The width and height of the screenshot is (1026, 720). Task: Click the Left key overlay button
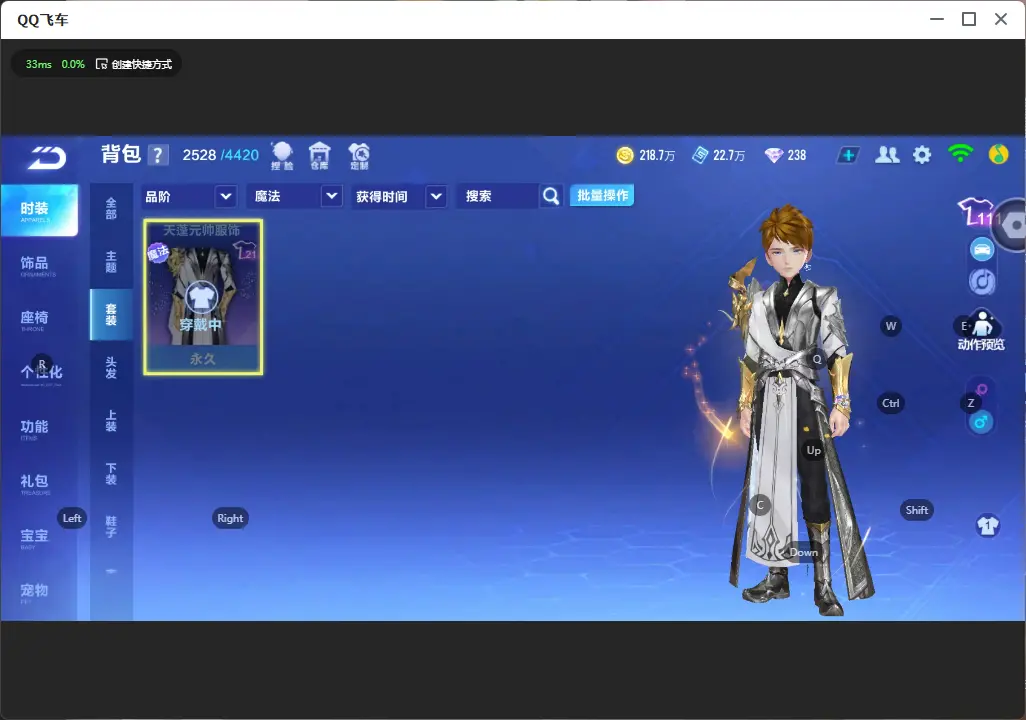coord(72,518)
